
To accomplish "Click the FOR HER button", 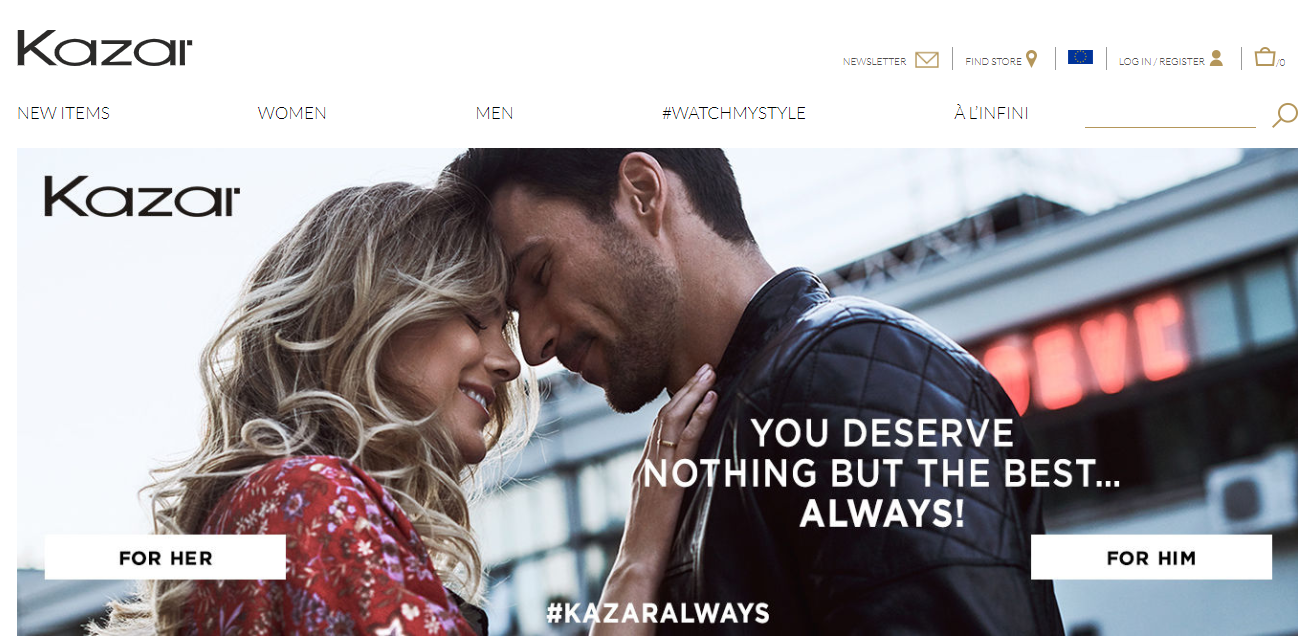I will tap(165, 557).
